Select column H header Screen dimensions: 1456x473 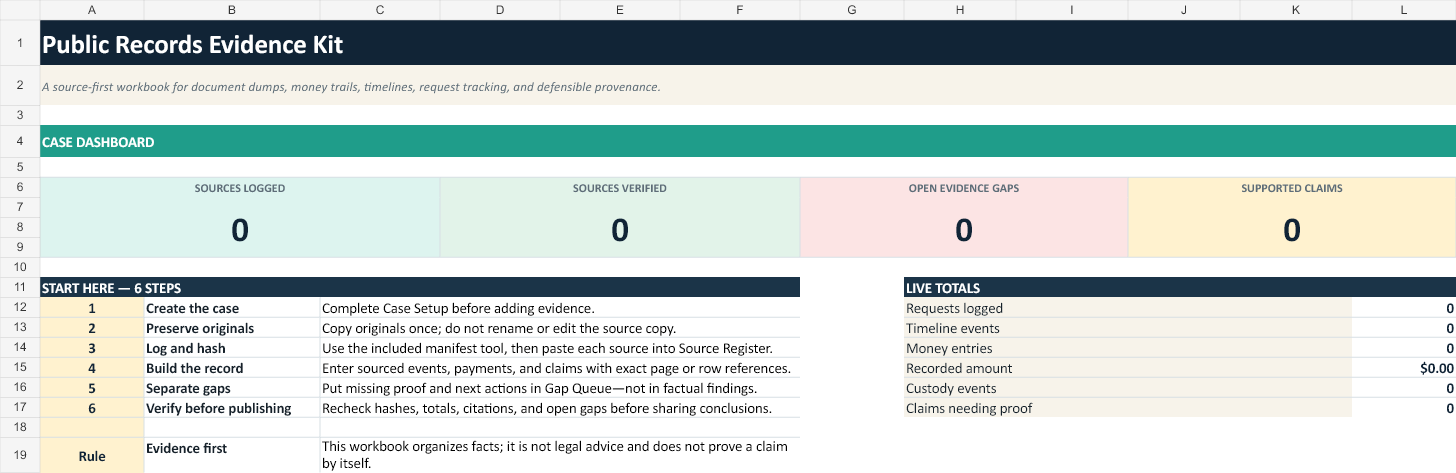(960, 9)
